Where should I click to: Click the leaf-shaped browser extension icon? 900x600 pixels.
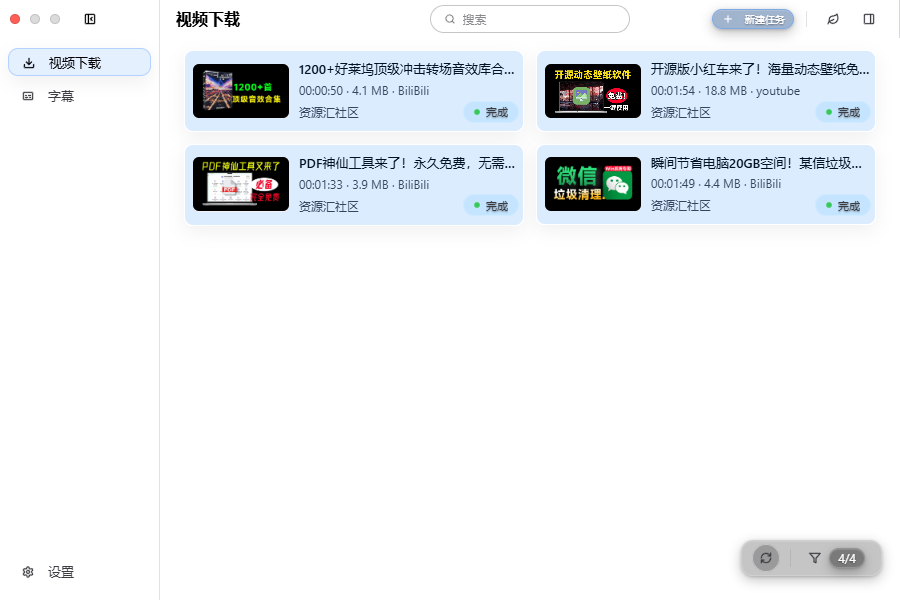[834, 18]
